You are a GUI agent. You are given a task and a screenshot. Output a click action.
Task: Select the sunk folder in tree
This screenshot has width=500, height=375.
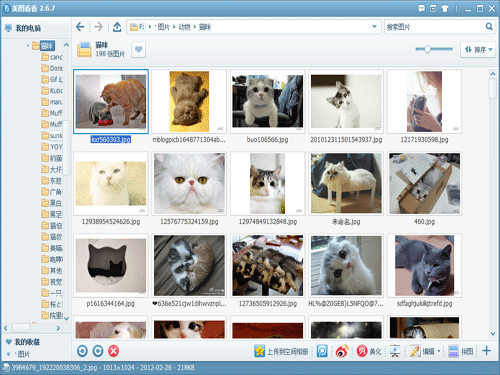[x=52, y=135]
